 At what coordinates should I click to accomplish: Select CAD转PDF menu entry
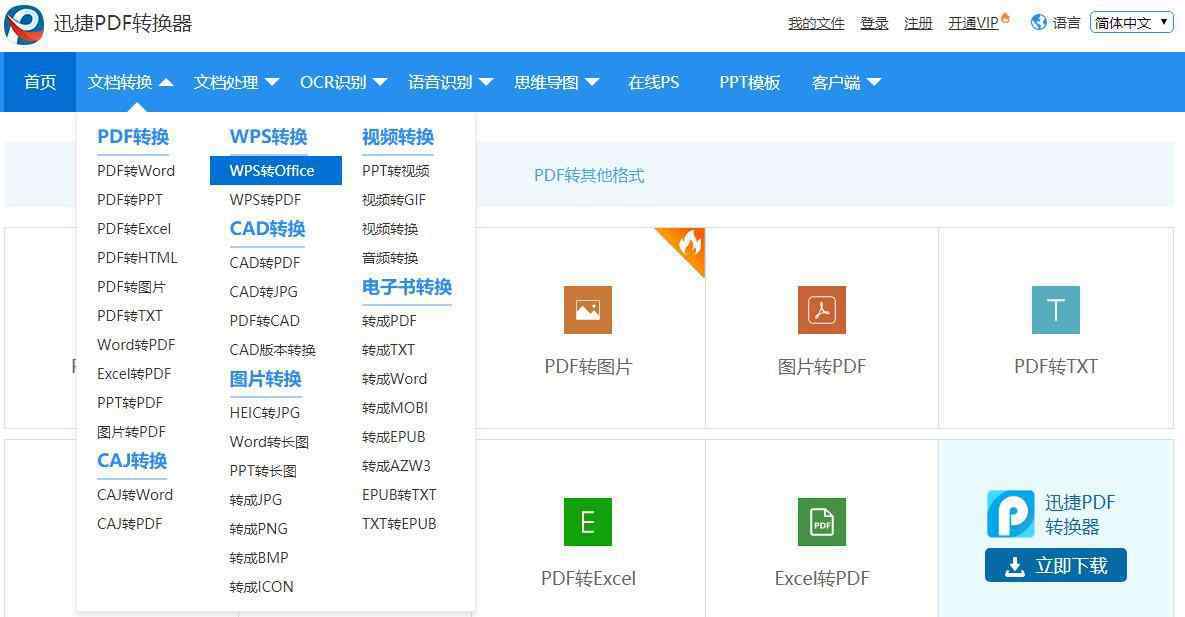(265, 262)
